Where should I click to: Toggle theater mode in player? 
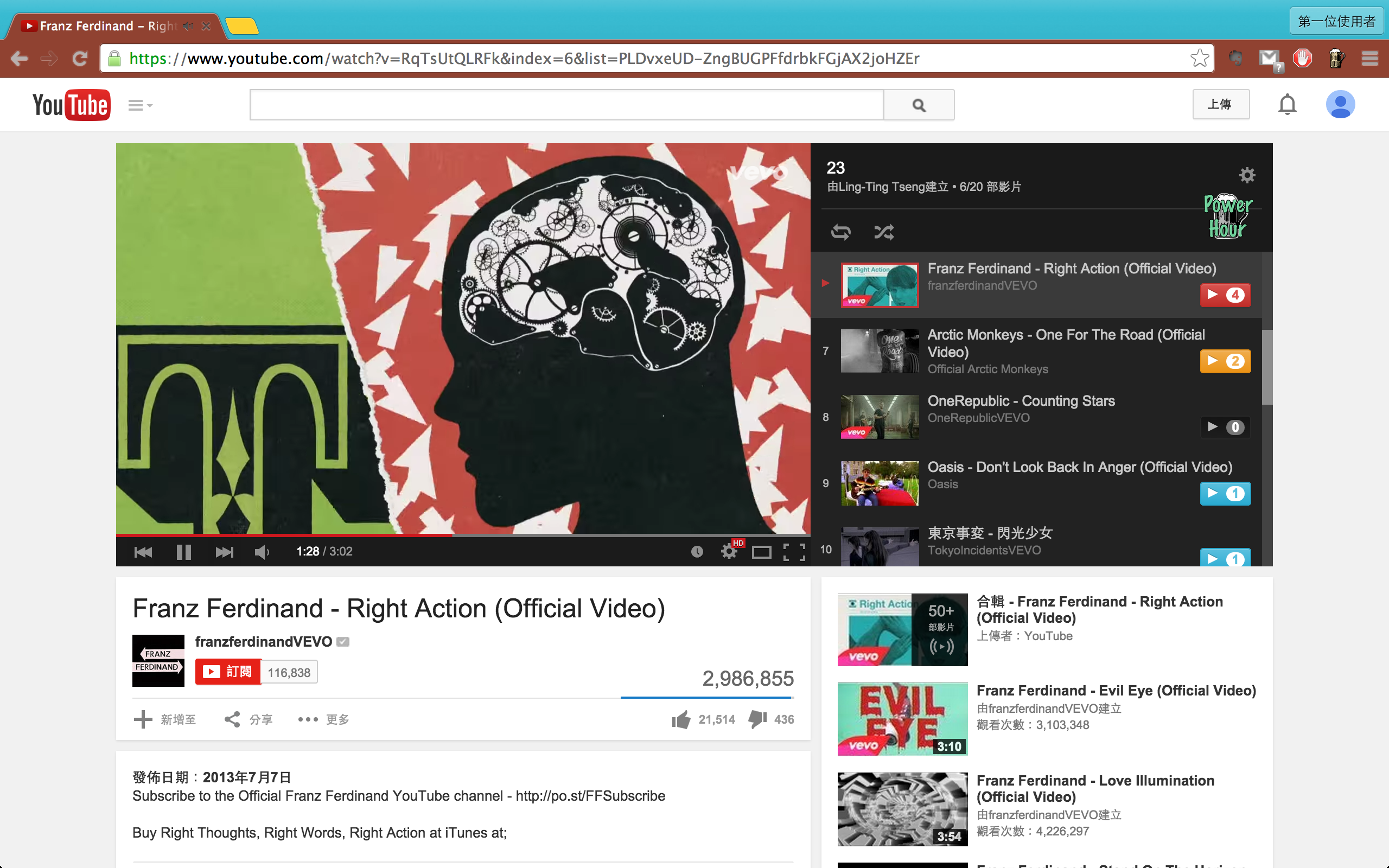762,552
